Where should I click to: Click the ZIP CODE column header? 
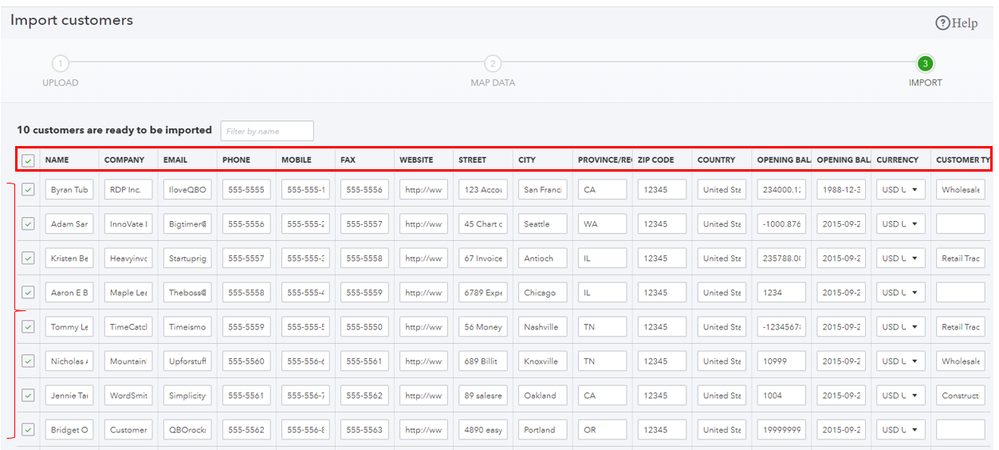(x=656, y=160)
